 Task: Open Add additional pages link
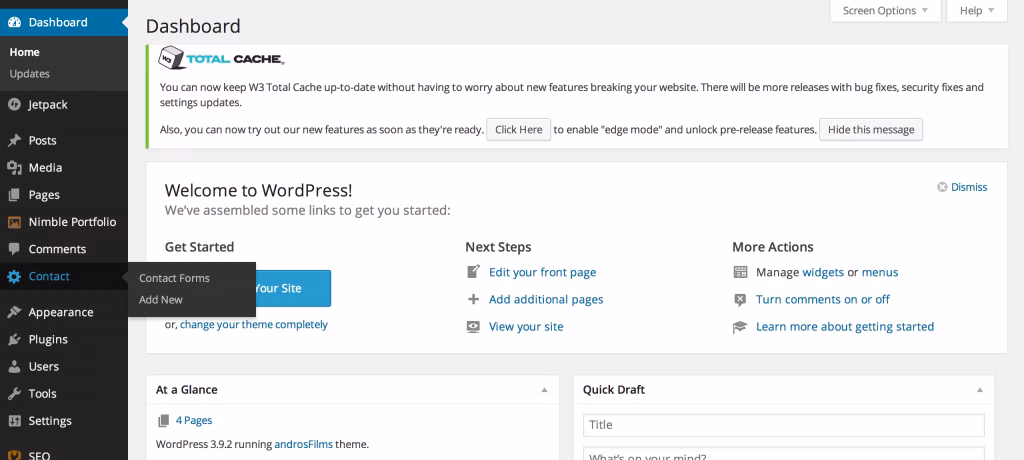[546, 299]
